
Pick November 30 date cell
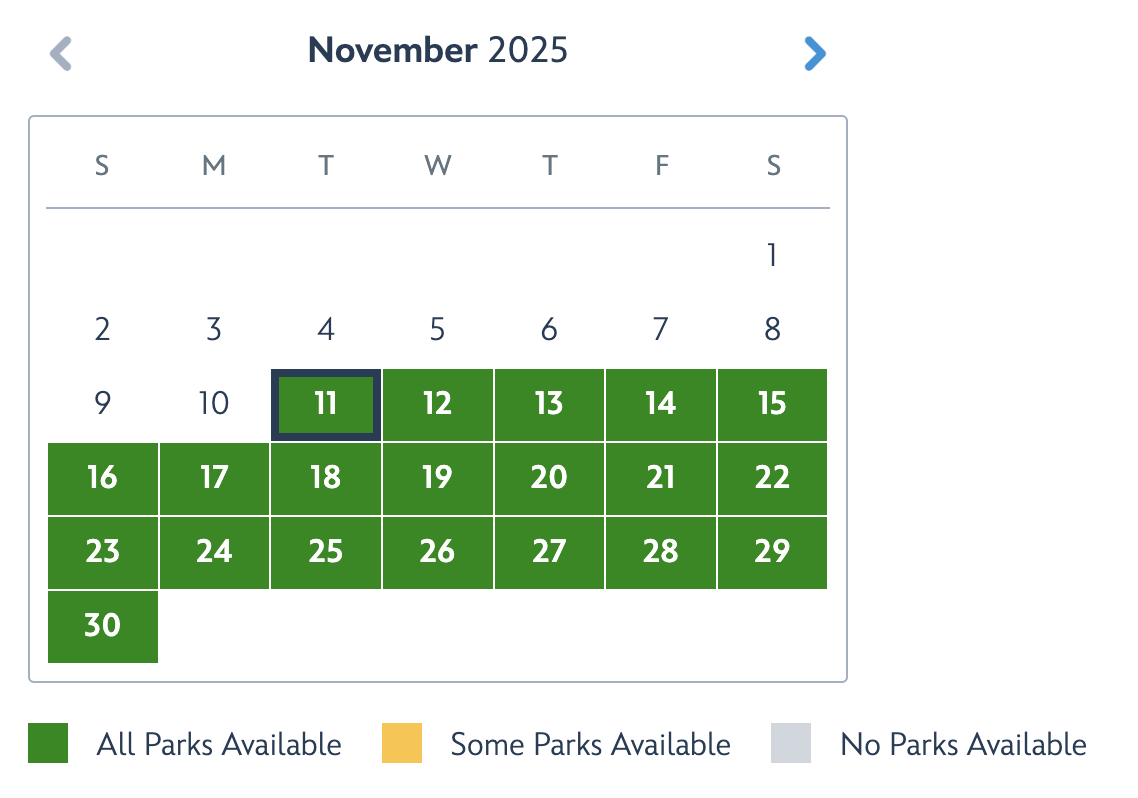102,626
